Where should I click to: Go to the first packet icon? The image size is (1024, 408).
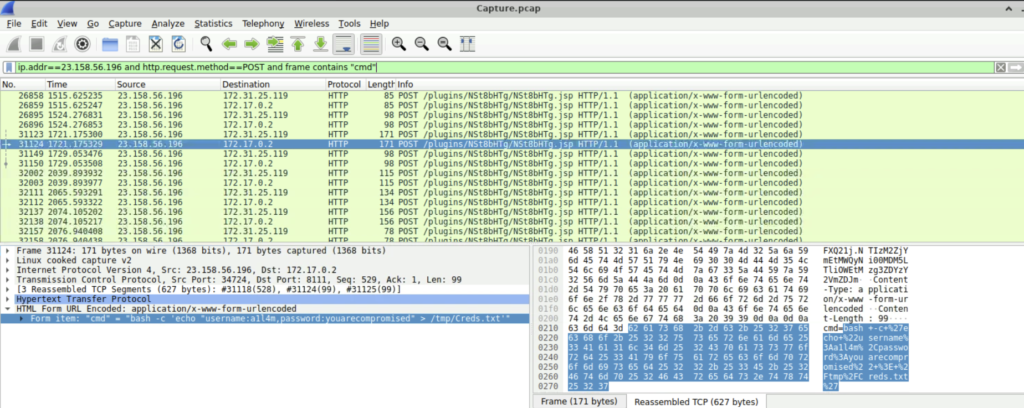pos(298,44)
